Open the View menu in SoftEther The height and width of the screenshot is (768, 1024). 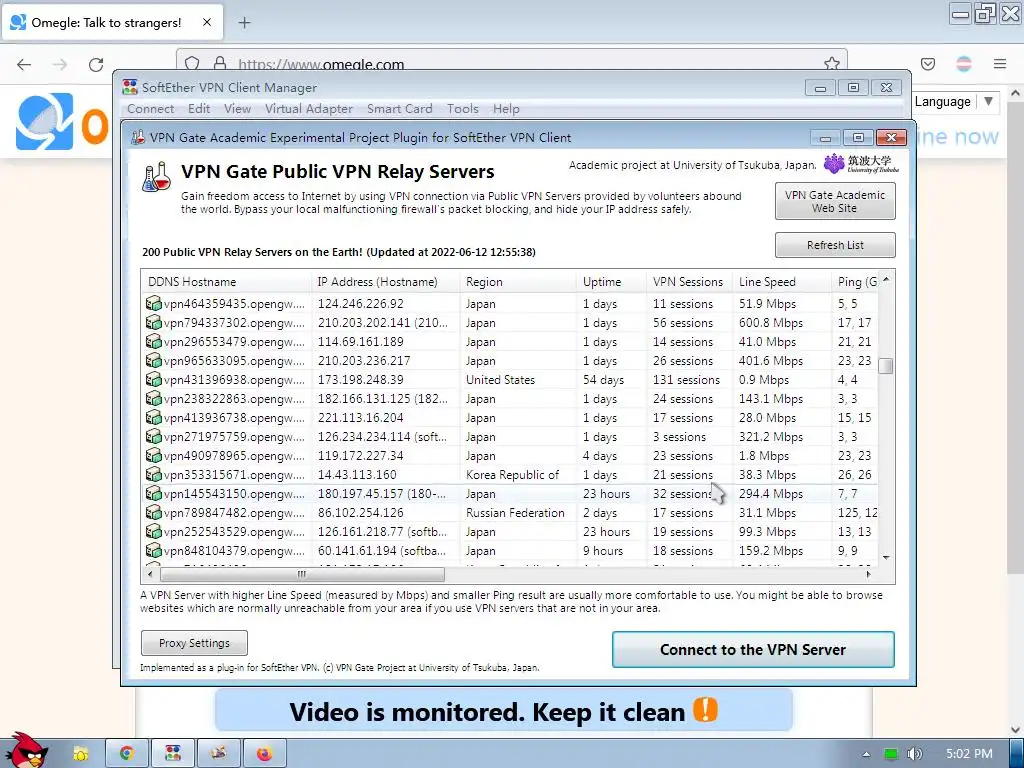coord(238,108)
